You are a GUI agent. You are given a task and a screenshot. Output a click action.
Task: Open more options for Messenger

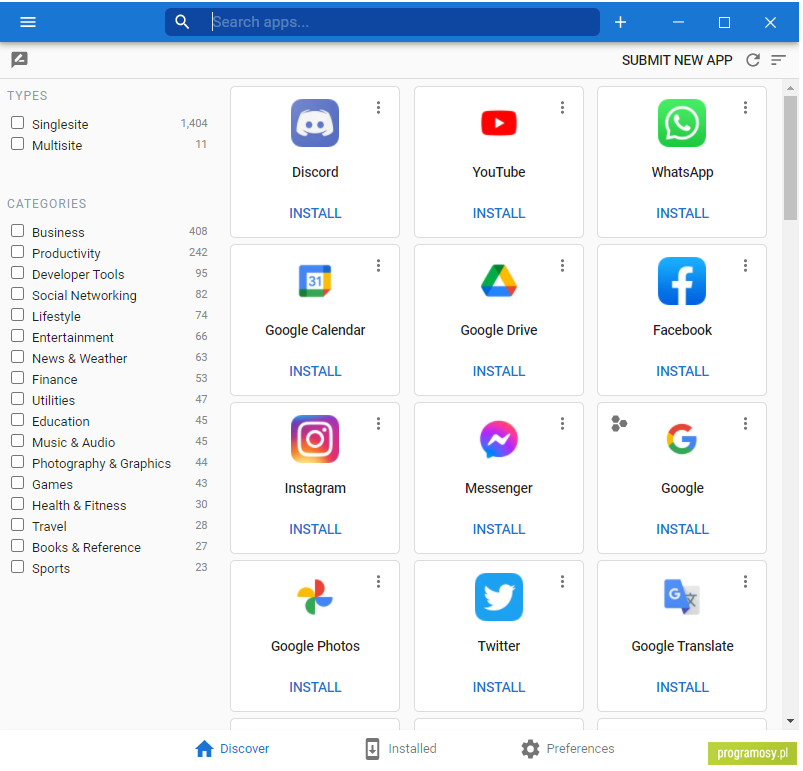tap(562, 423)
